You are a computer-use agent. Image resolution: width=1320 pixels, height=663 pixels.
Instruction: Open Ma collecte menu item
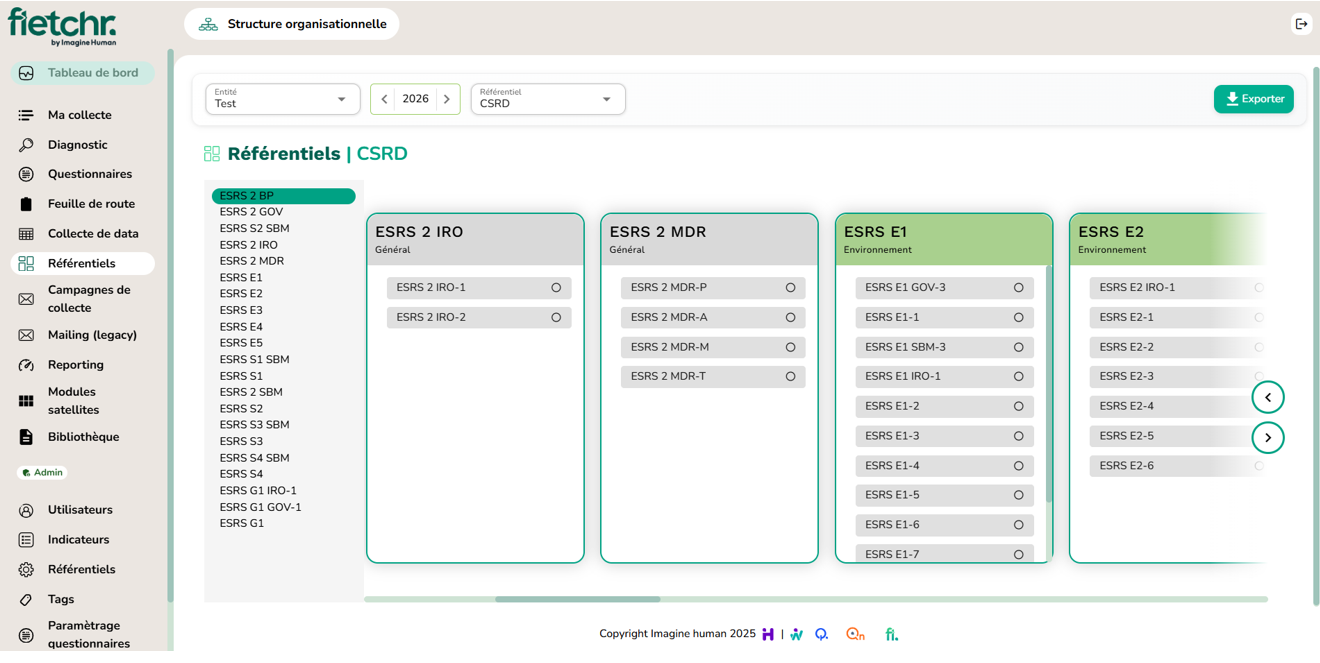(x=80, y=115)
